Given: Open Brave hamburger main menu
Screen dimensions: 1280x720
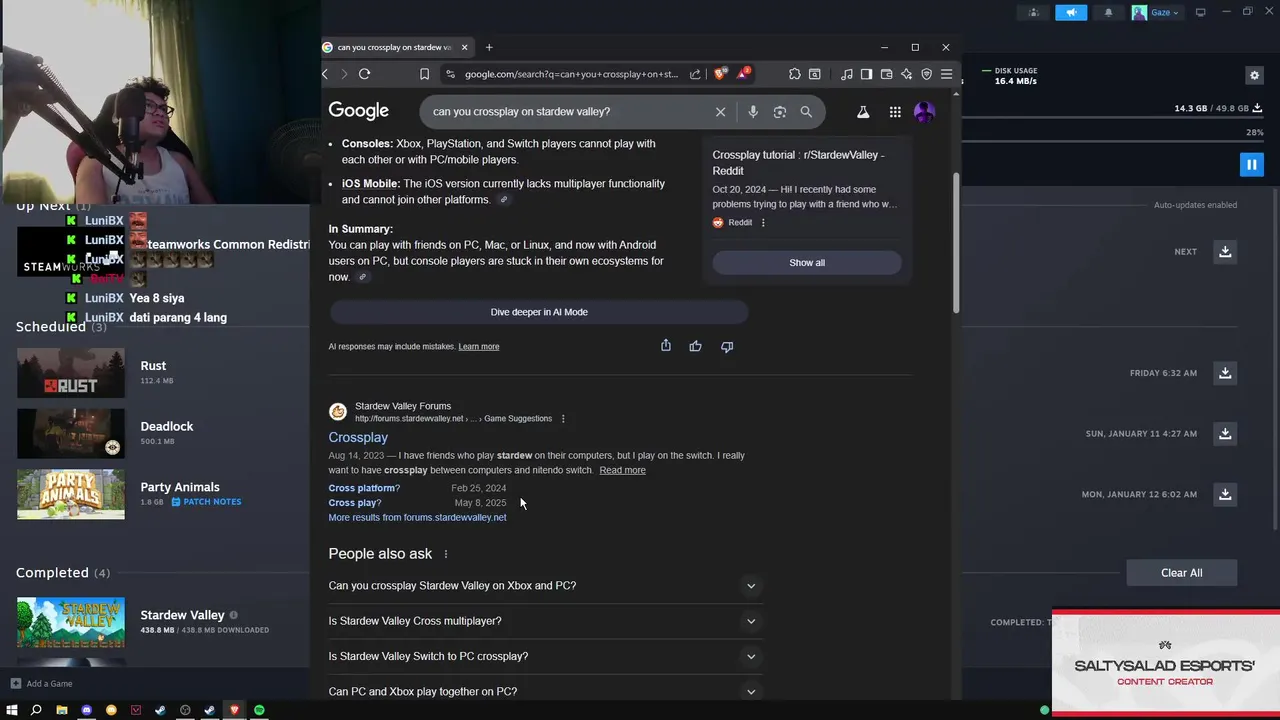Looking at the screenshot, I should (x=946, y=74).
